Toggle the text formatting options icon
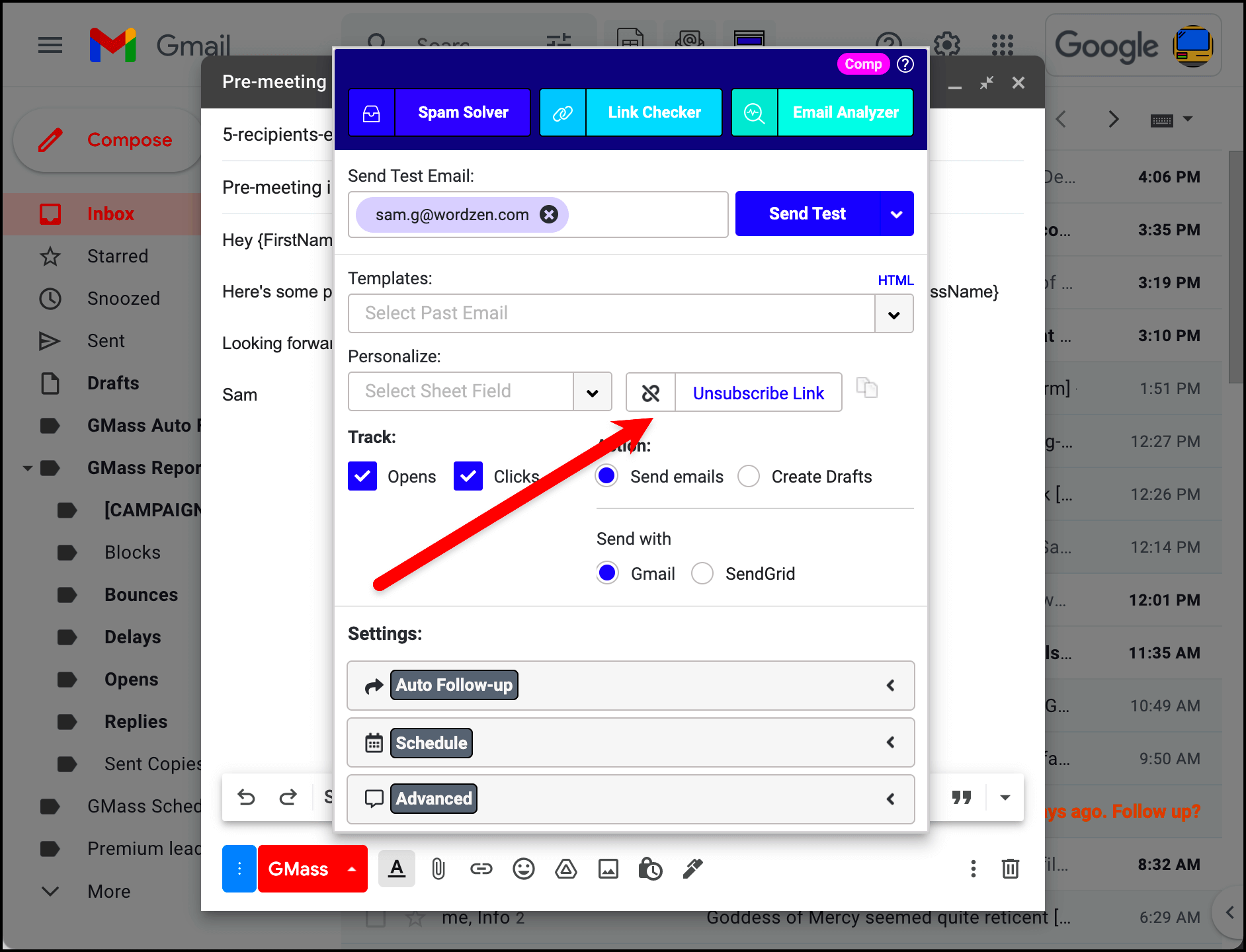Viewport: 1246px width, 952px height. (x=397, y=869)
